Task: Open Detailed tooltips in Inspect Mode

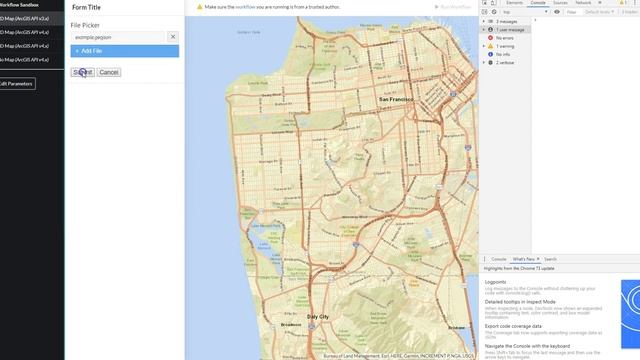Action: click(x=520, y=302)
